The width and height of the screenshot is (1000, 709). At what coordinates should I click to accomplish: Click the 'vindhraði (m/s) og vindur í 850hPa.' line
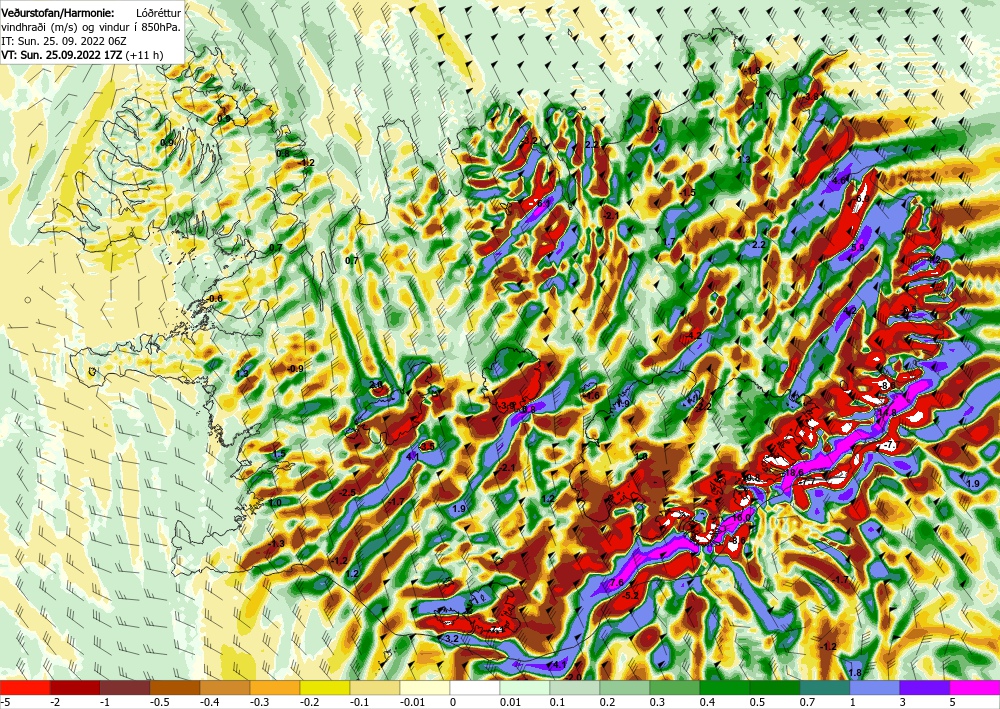(x=91, y=27)
